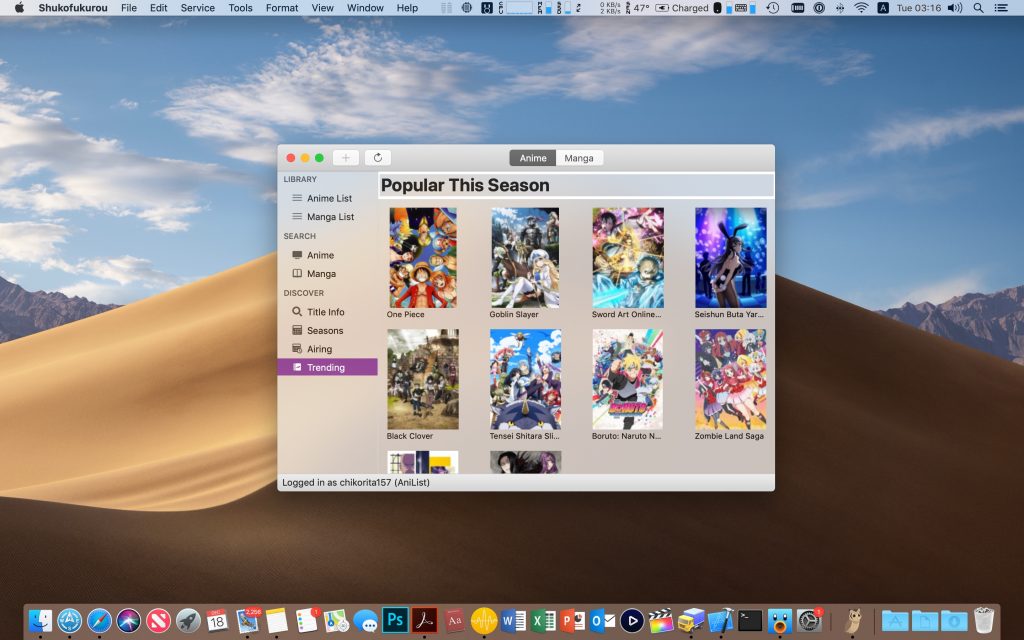The image size is (1024, 640).
Task: Open the Help menu
Action: click(x=408, y=8)
